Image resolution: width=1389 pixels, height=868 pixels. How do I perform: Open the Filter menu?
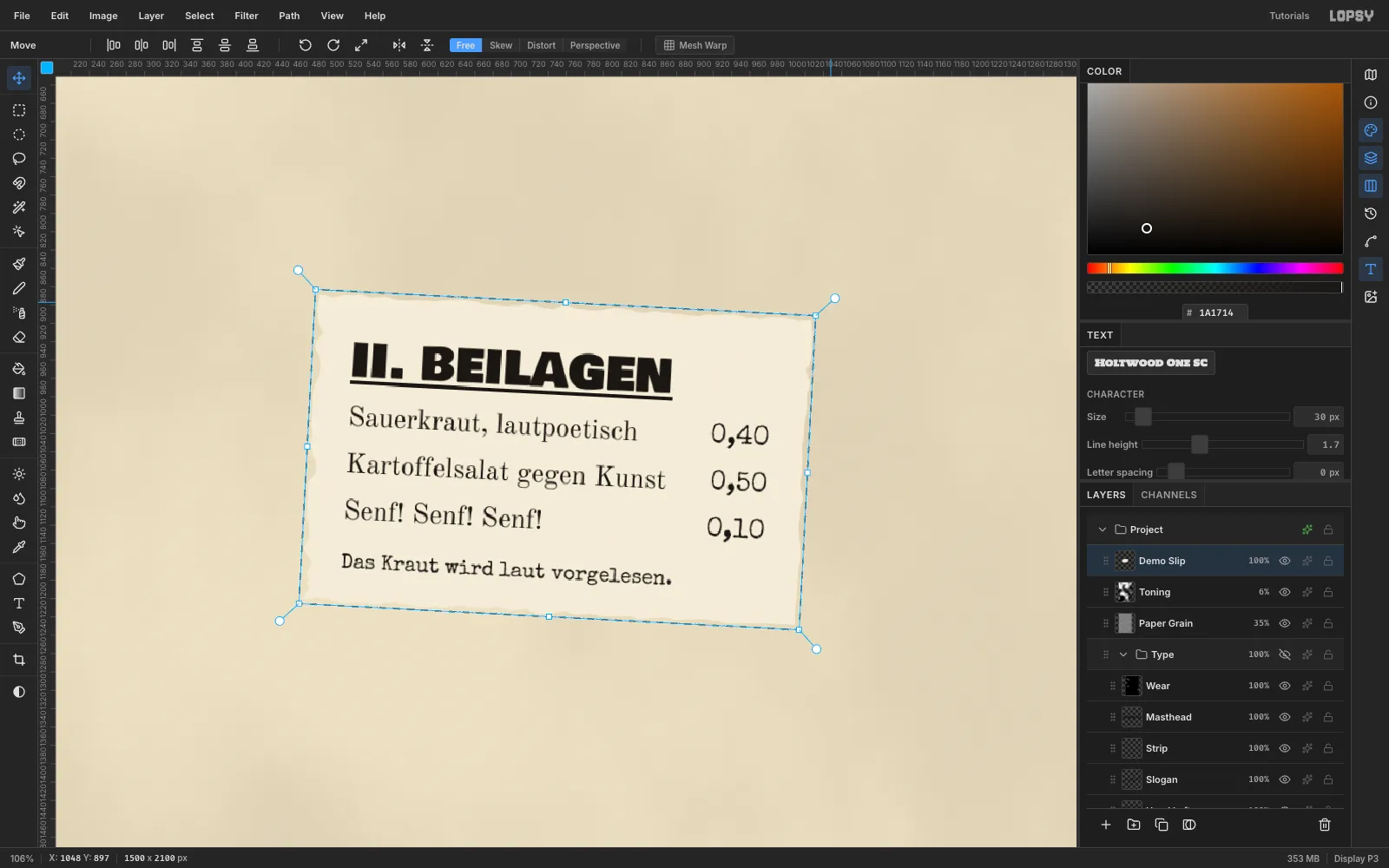point(247,16)
